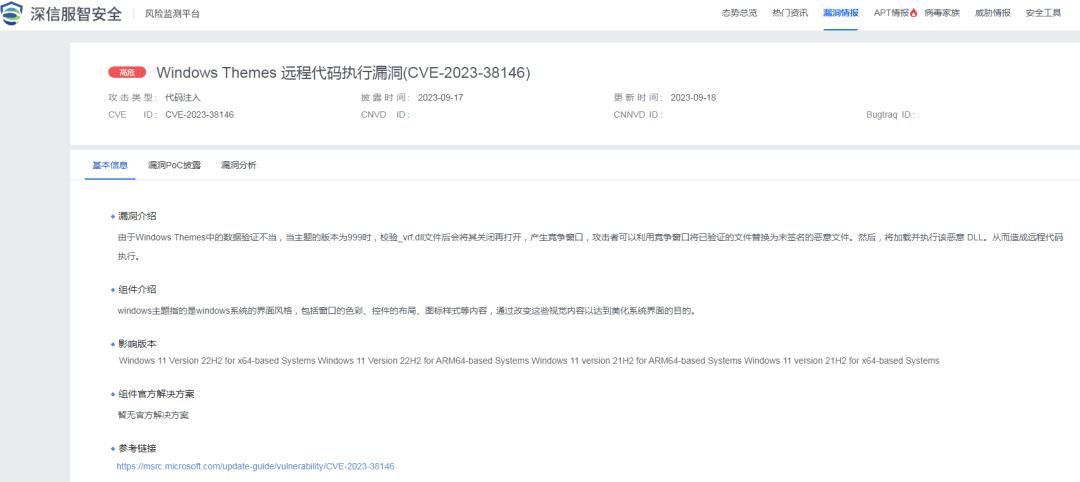This screenshot has height=482, width=1080.
Task: Click the 深信服智安全 brand name text
Action: coord(76,14)
